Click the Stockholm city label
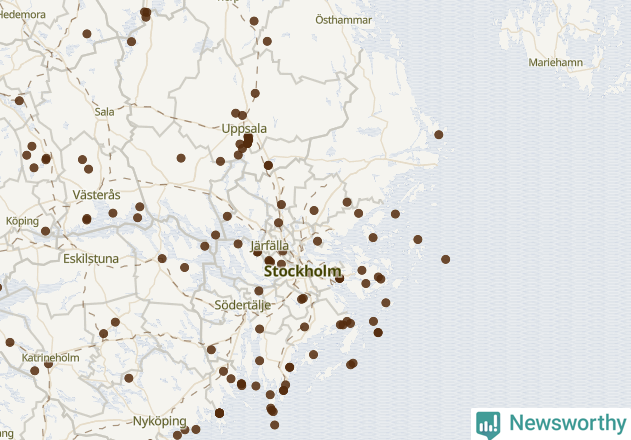This screenshot has height=440, width=631. coord(303,271)
